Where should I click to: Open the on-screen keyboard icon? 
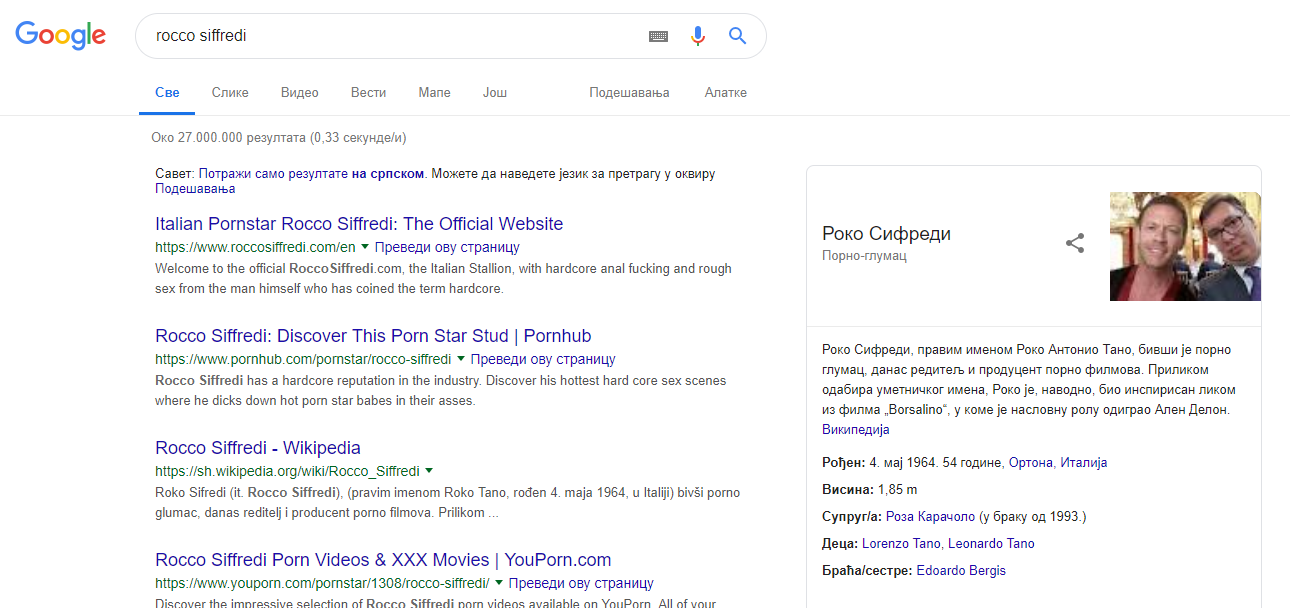(658, 36)
